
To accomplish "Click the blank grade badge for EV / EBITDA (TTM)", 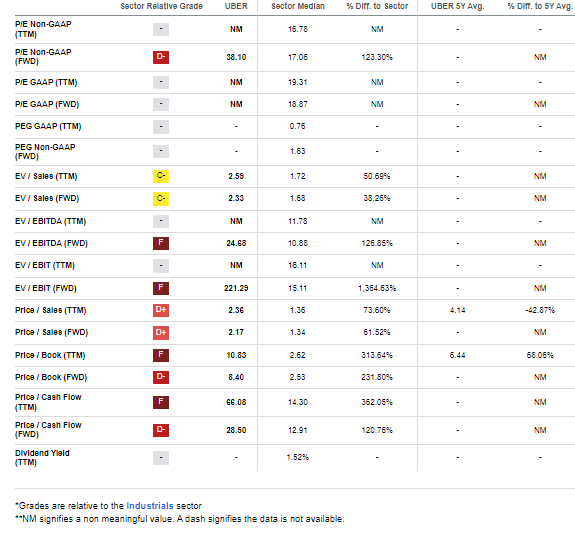I will (x=161, y=221).
